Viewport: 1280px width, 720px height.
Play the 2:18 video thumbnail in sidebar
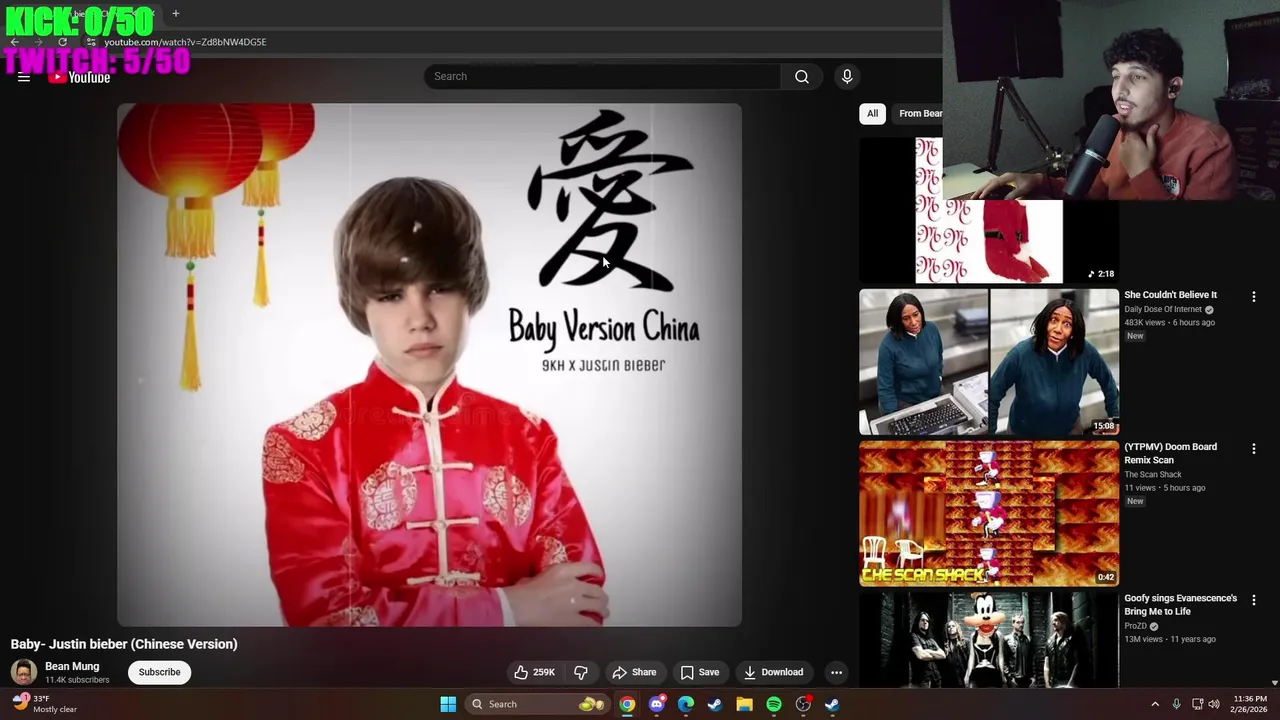pyautogui.click(x=989, y=211)
